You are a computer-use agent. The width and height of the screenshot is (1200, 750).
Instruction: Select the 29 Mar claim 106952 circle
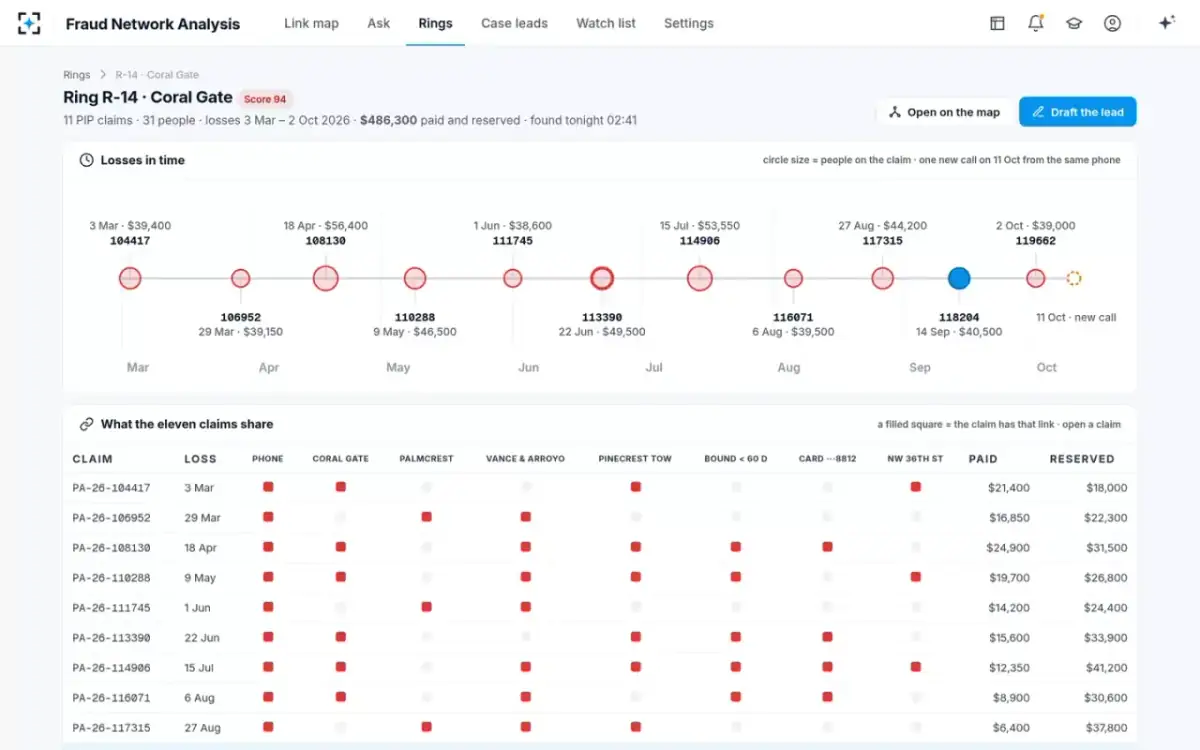240,278
